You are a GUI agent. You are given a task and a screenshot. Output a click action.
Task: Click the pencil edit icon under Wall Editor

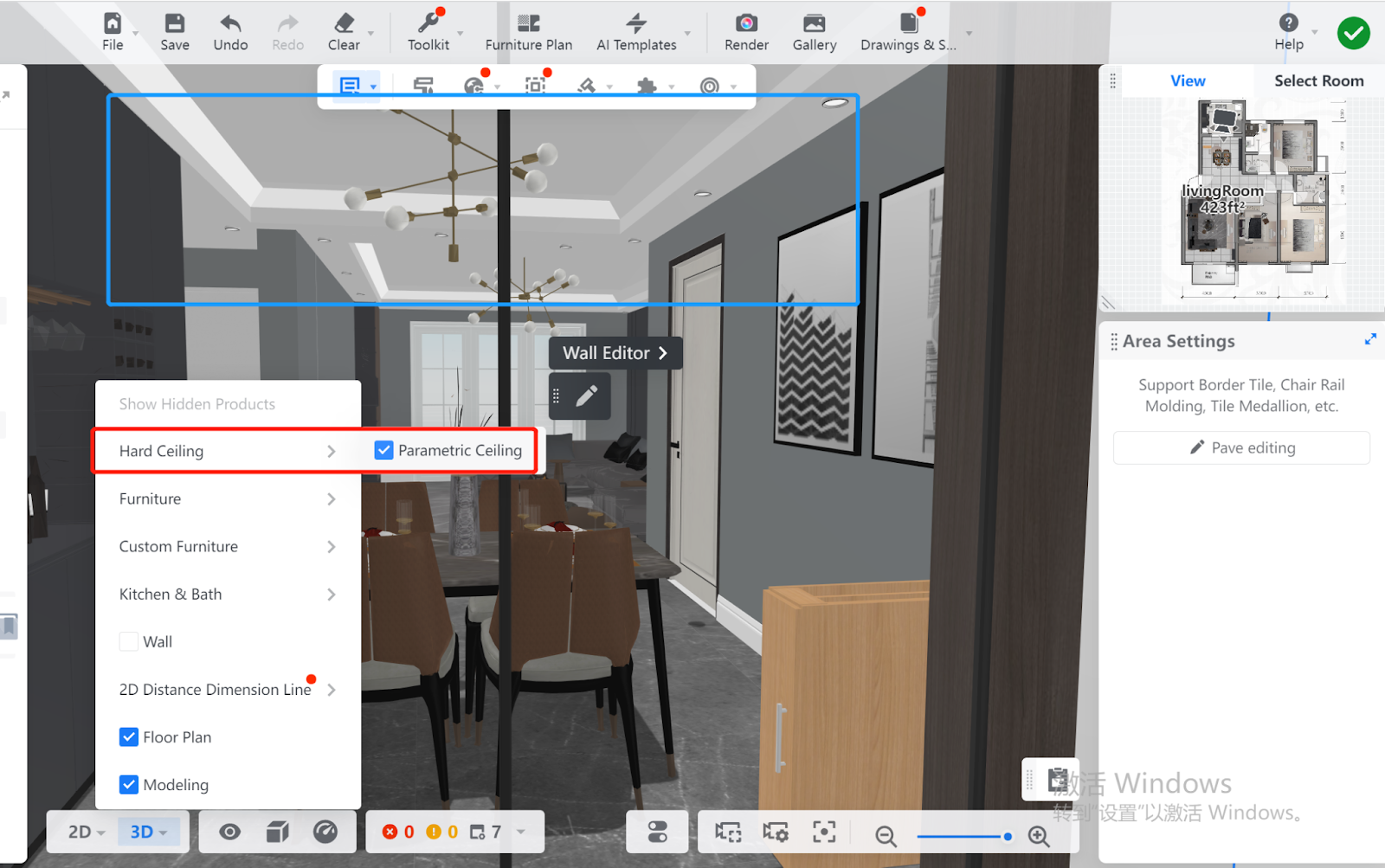pos(587,395)
